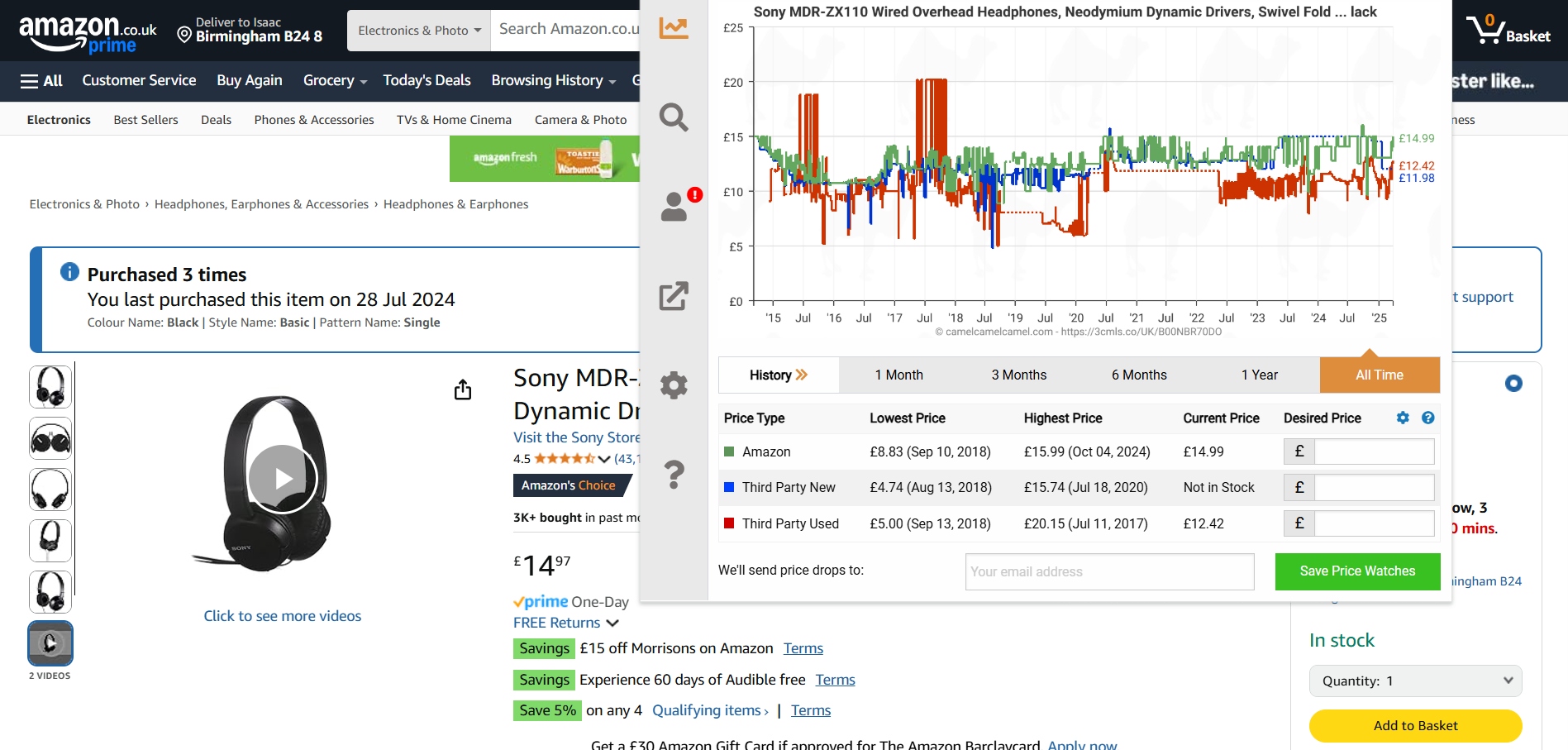This screenshot has height=750, width=1568.
Task: Open the Camelizer help question mark icon
Action: coord(674,475)
